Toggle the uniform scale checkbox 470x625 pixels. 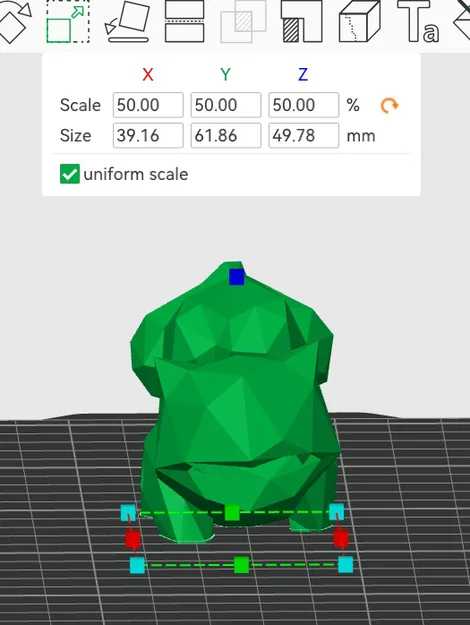[70, 174]
